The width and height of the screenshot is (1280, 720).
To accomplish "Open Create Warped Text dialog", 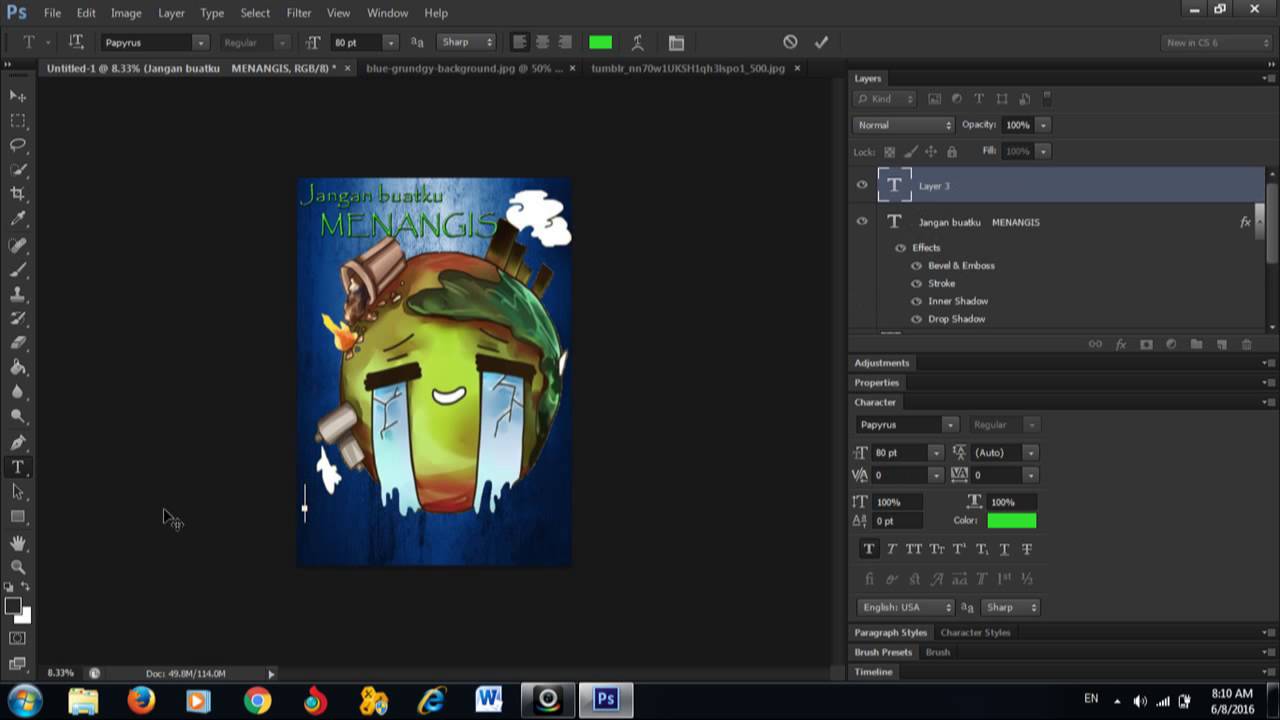I will coord(637,42).
